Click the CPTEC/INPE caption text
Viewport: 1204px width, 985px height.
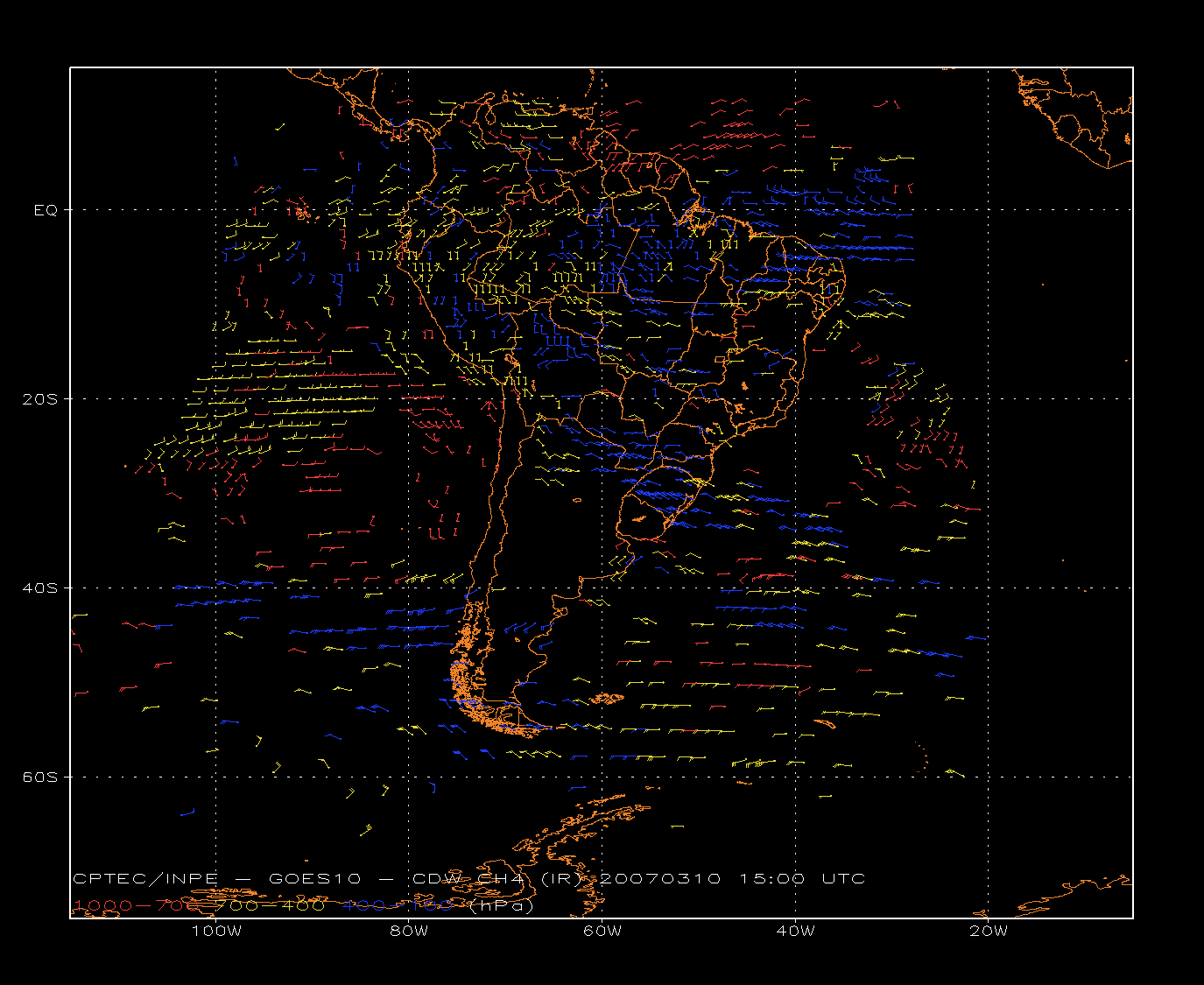click(146, 878)
